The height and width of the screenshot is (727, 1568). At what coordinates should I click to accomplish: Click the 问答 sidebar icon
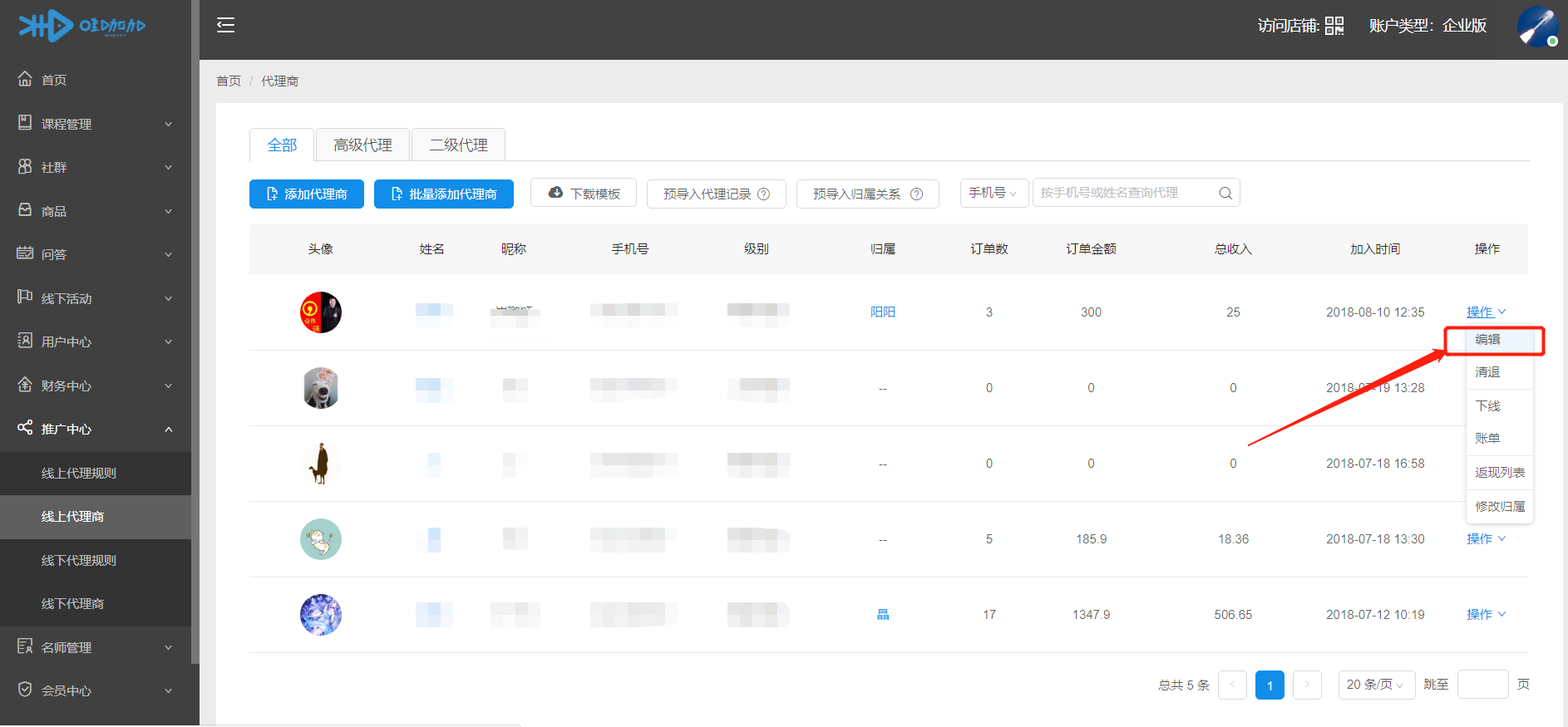(25, 253)
